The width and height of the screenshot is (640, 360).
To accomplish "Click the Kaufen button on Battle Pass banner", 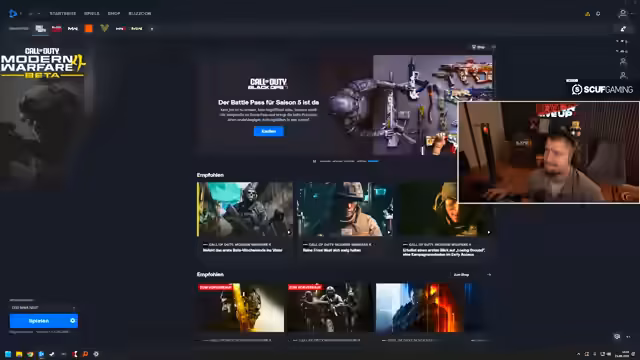I will coord(269,131).
